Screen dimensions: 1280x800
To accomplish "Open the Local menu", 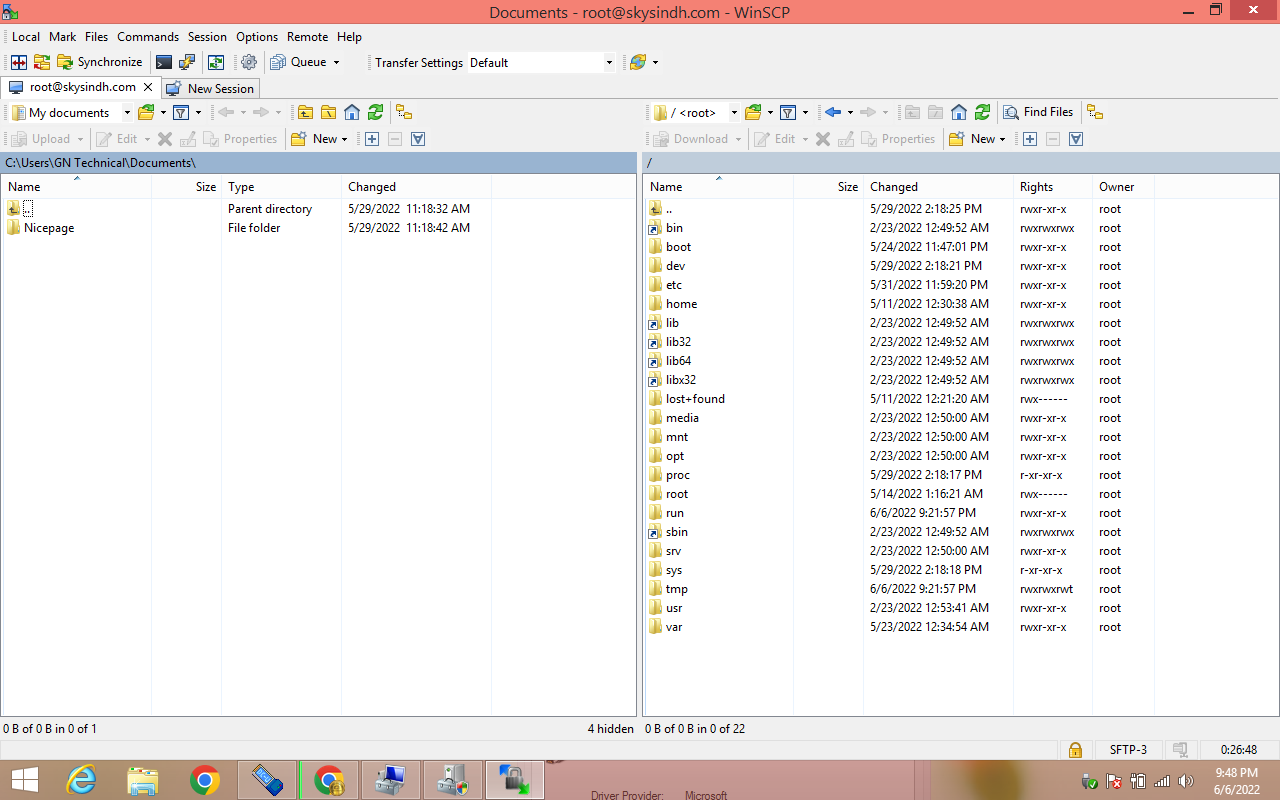I will (26, 37).
